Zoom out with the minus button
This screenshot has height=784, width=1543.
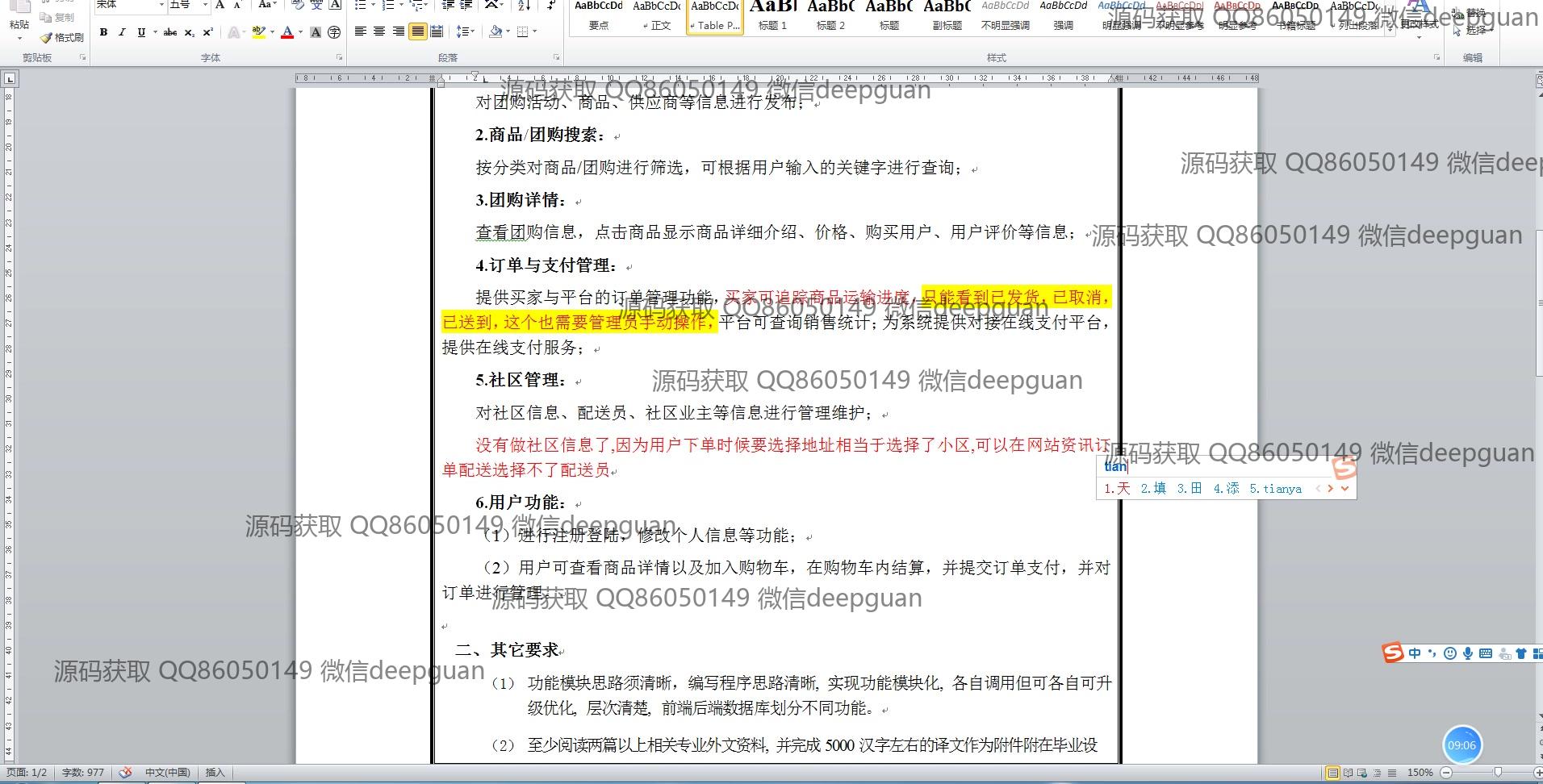tap(1446, 773)
